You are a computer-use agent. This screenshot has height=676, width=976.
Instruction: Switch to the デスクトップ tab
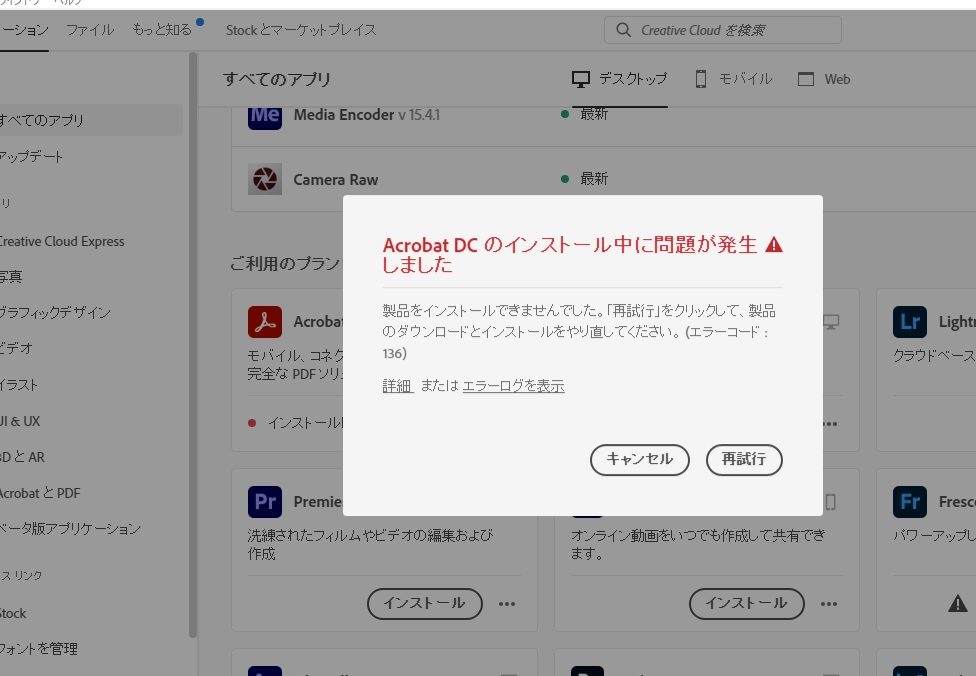pos(620,79)
